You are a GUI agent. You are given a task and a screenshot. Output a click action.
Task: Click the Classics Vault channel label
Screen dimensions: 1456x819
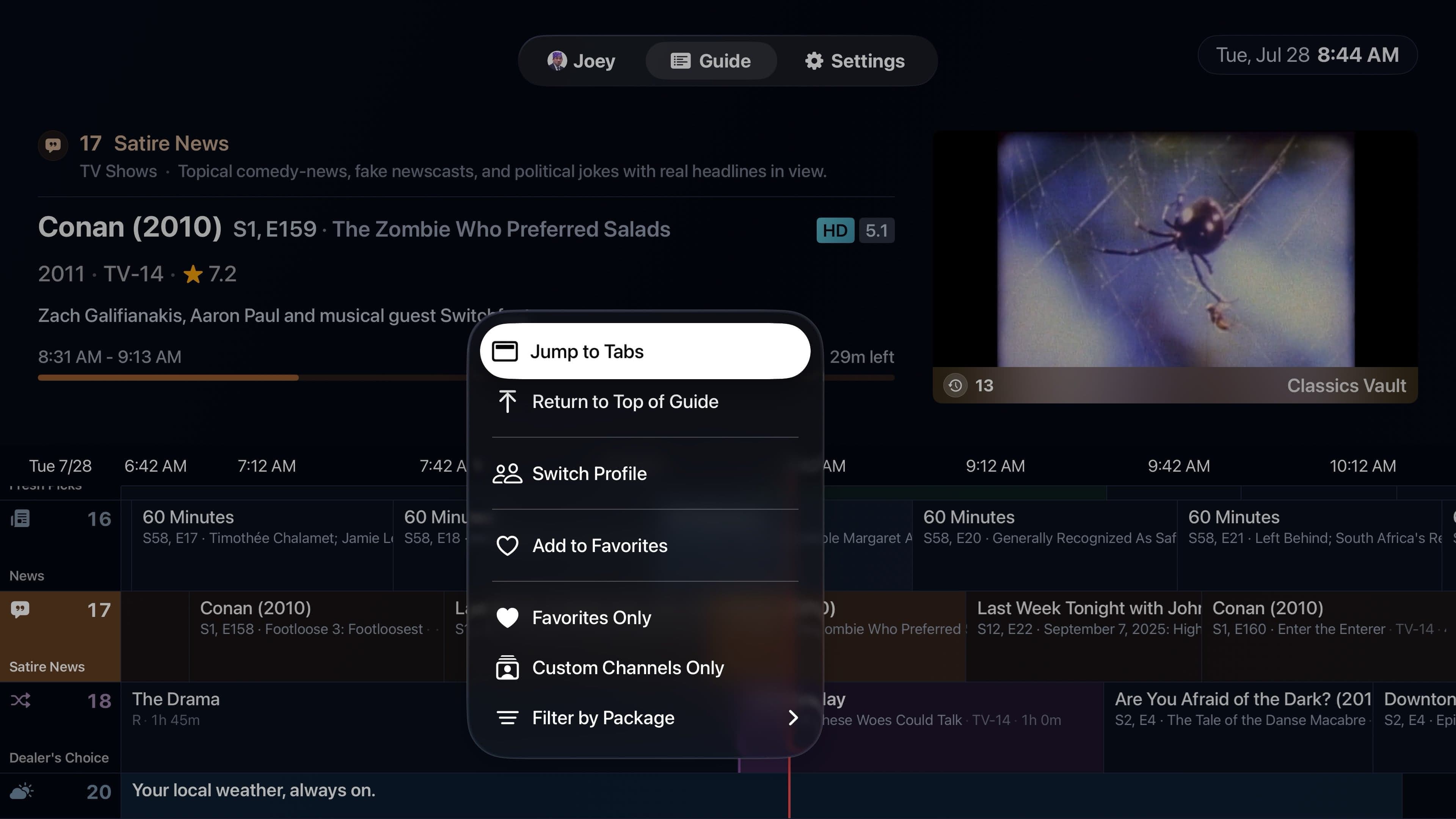coord(1346,386)
